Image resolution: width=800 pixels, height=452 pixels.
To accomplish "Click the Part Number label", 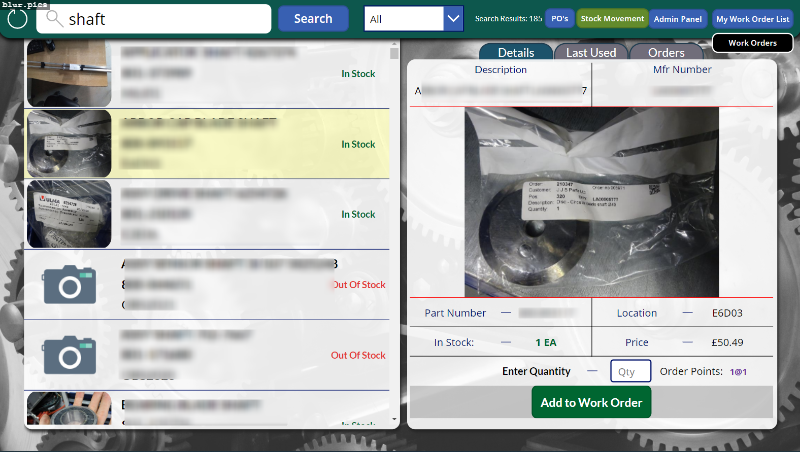I will [x=455, y=313].
